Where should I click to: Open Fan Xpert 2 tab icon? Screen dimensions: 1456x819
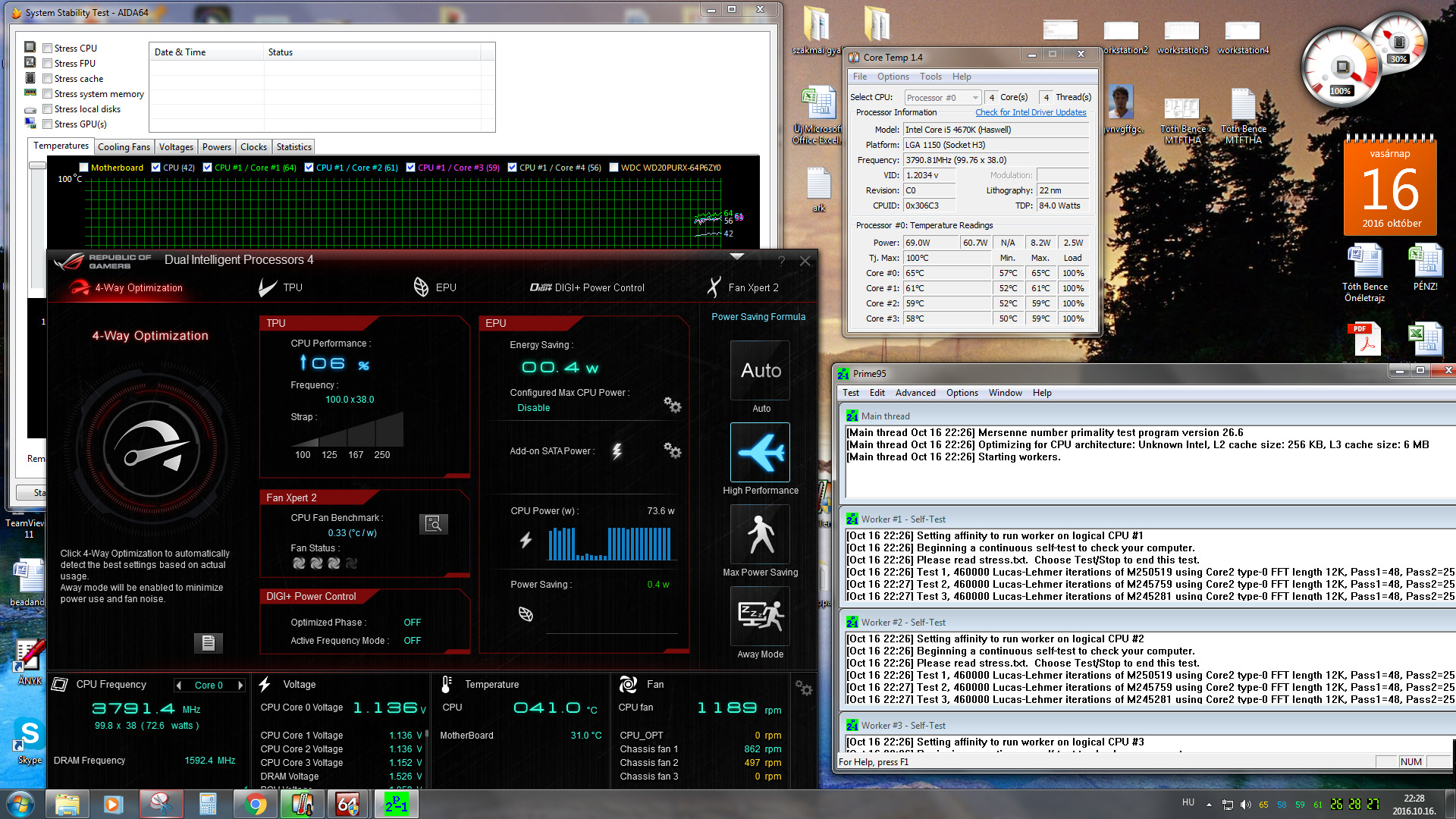[714, 287]
